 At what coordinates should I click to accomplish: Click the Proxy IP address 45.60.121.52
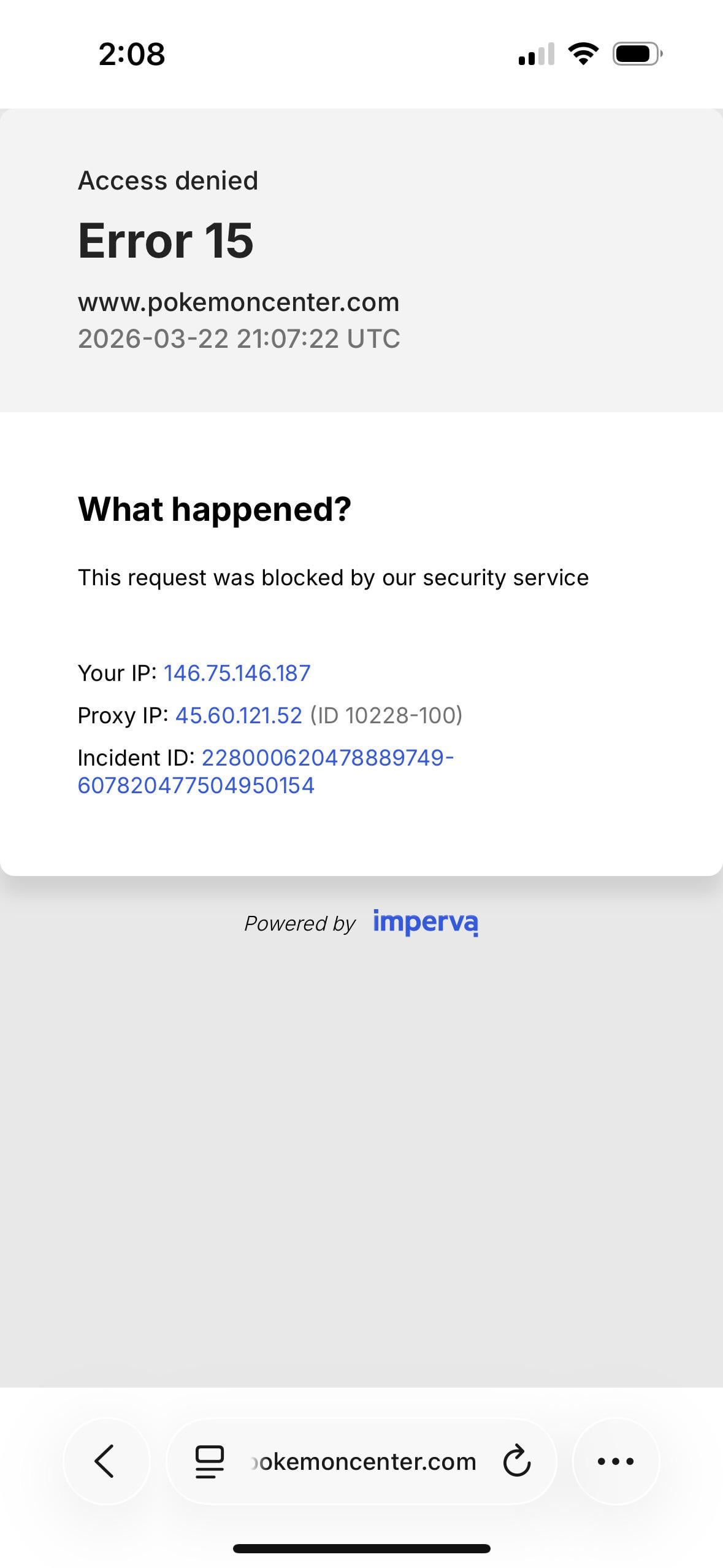click(x=239, y=715)
